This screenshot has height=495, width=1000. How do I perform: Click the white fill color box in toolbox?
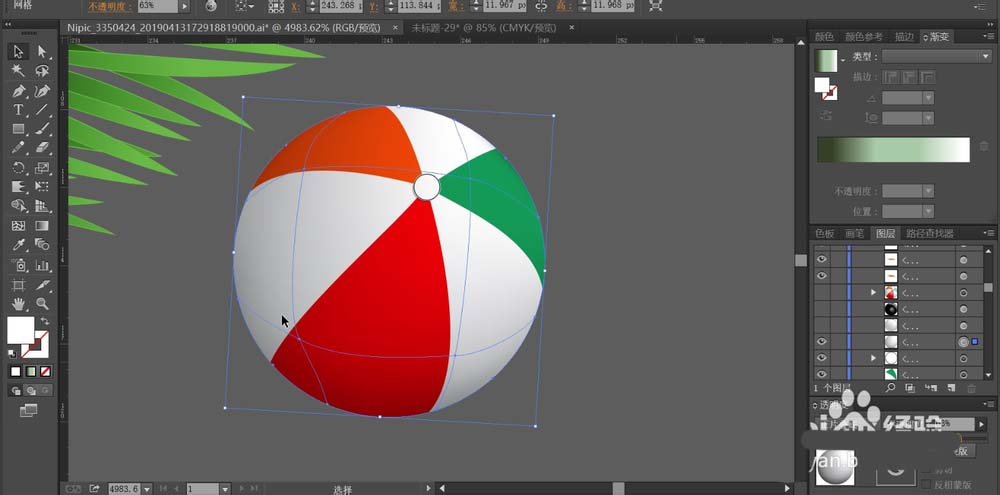coord(20,330)
